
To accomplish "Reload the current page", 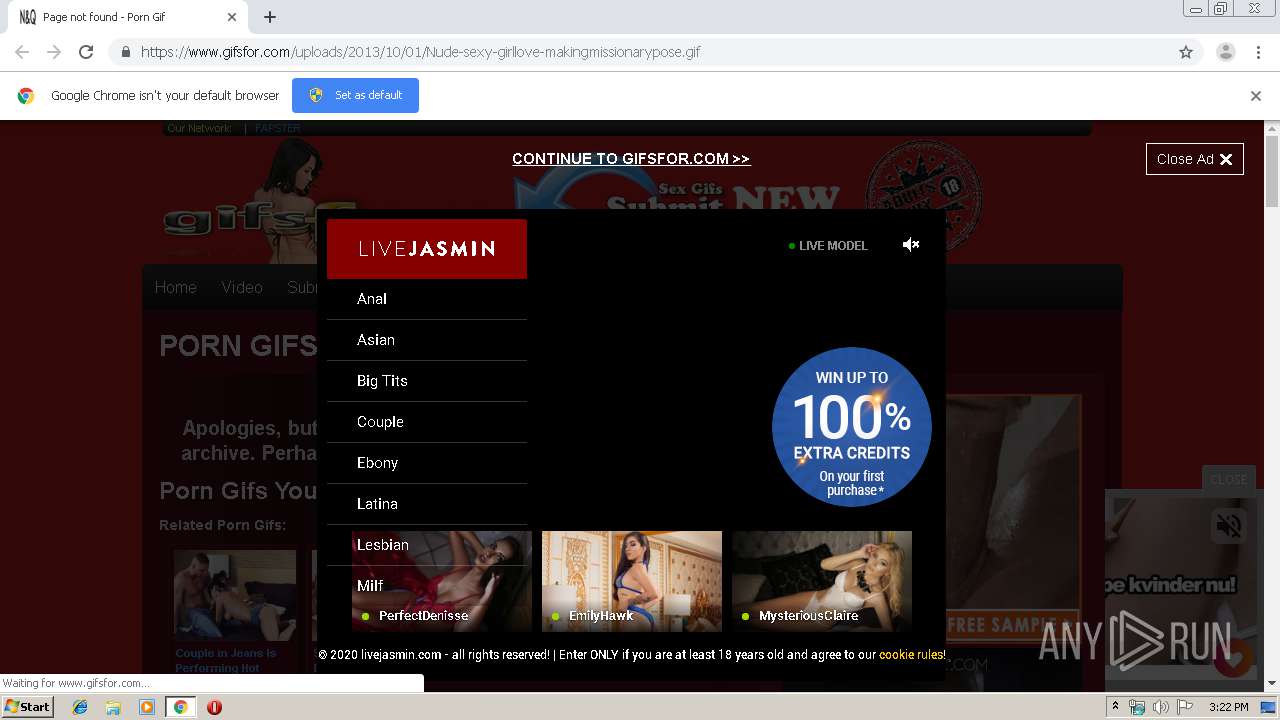I will [86, 52].
